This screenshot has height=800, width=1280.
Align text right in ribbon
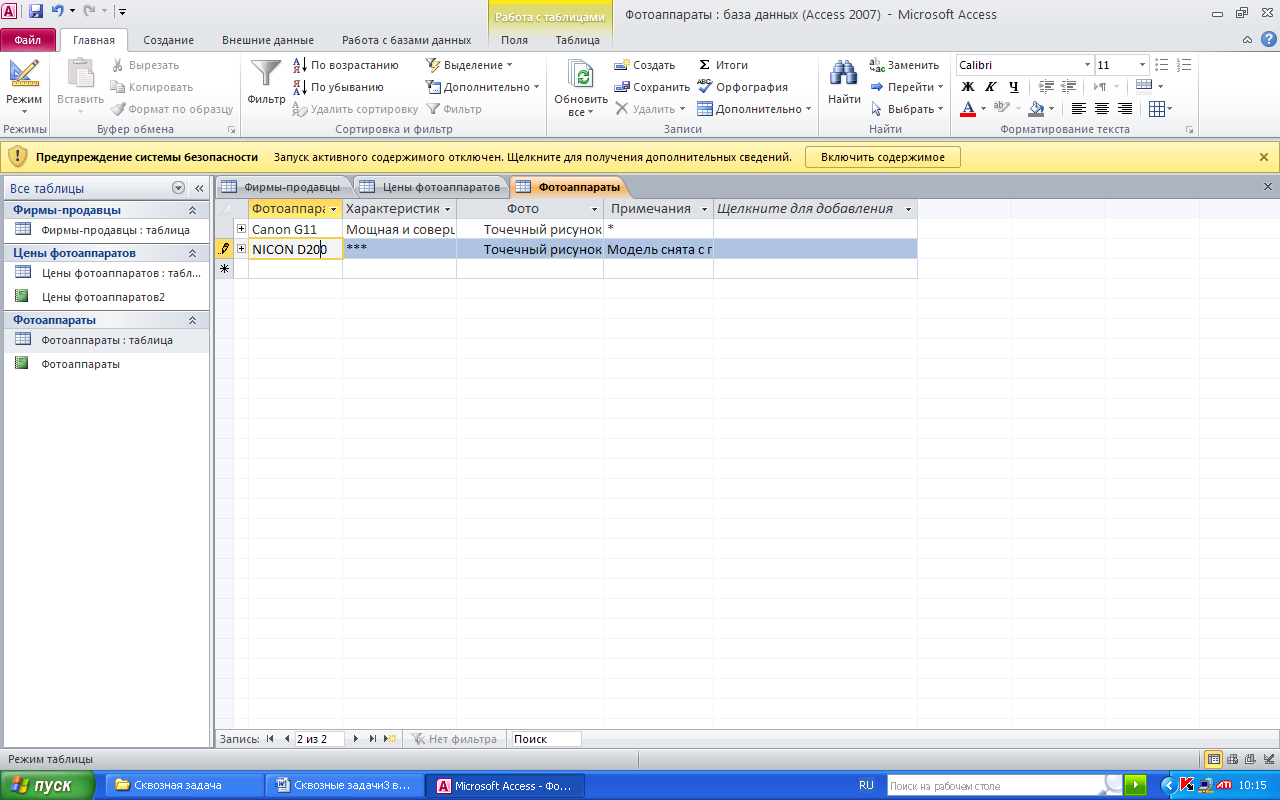point(1125,109)
